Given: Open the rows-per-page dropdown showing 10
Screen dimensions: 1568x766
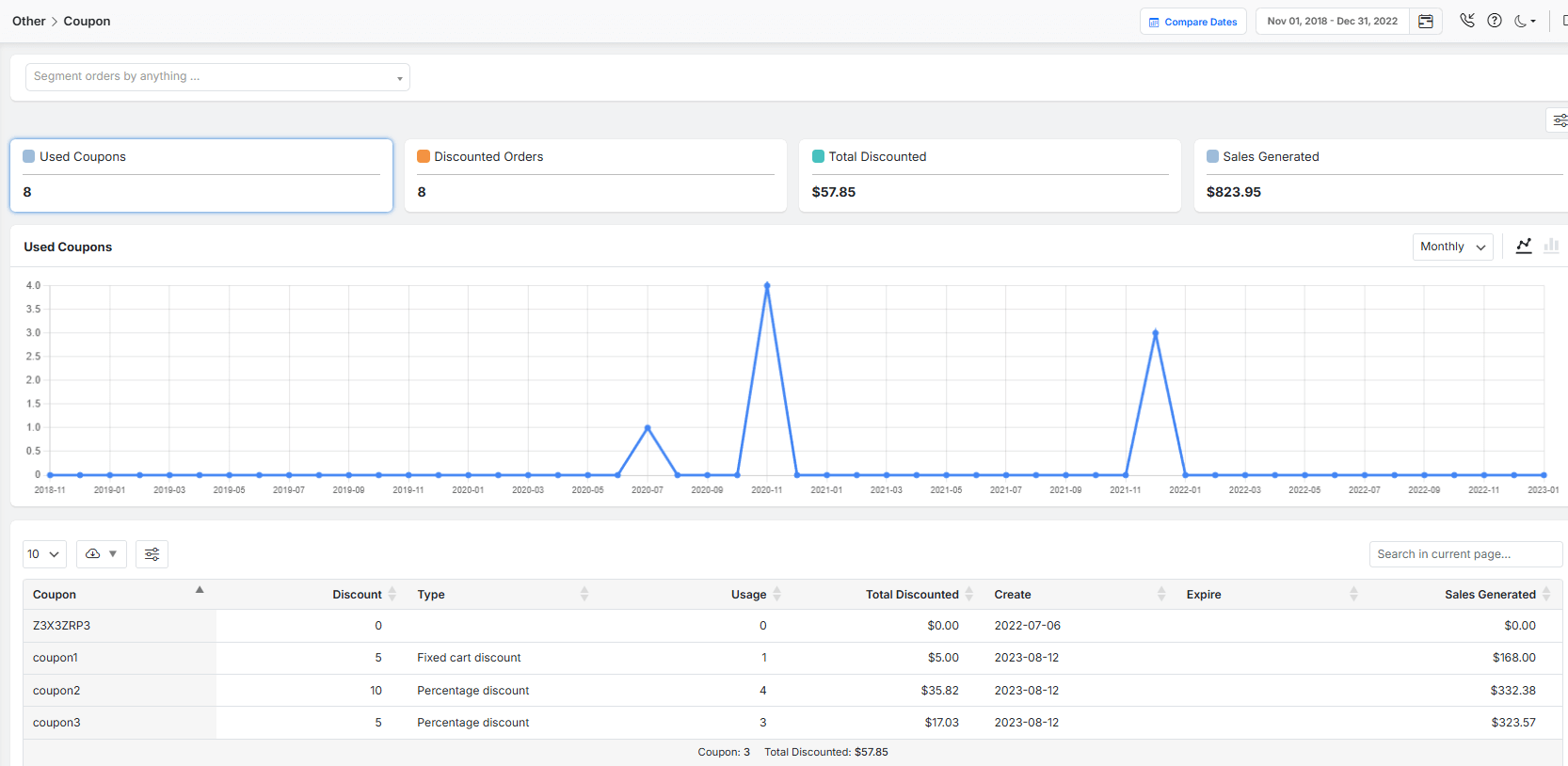Looking at the screenshot, I should [44, 554].
